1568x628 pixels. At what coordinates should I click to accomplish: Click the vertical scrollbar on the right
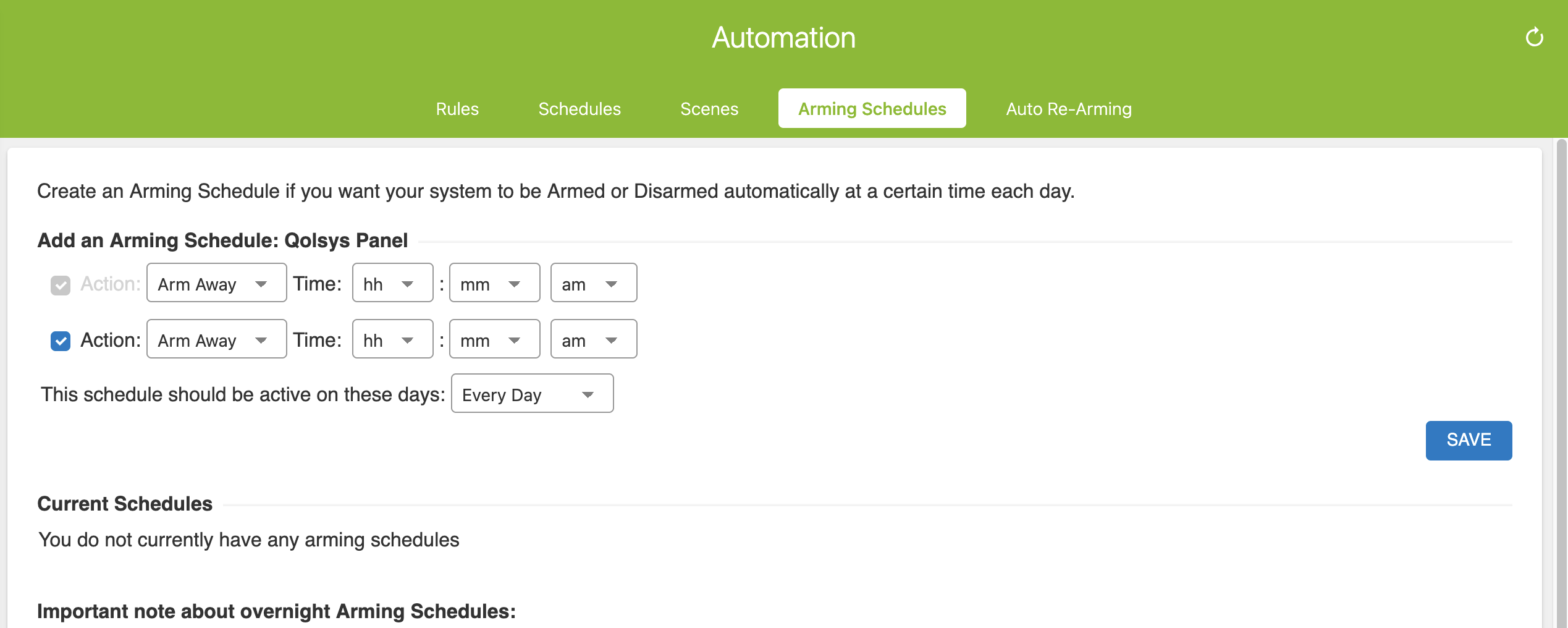pyautogui.click(x=1561, y=371)
